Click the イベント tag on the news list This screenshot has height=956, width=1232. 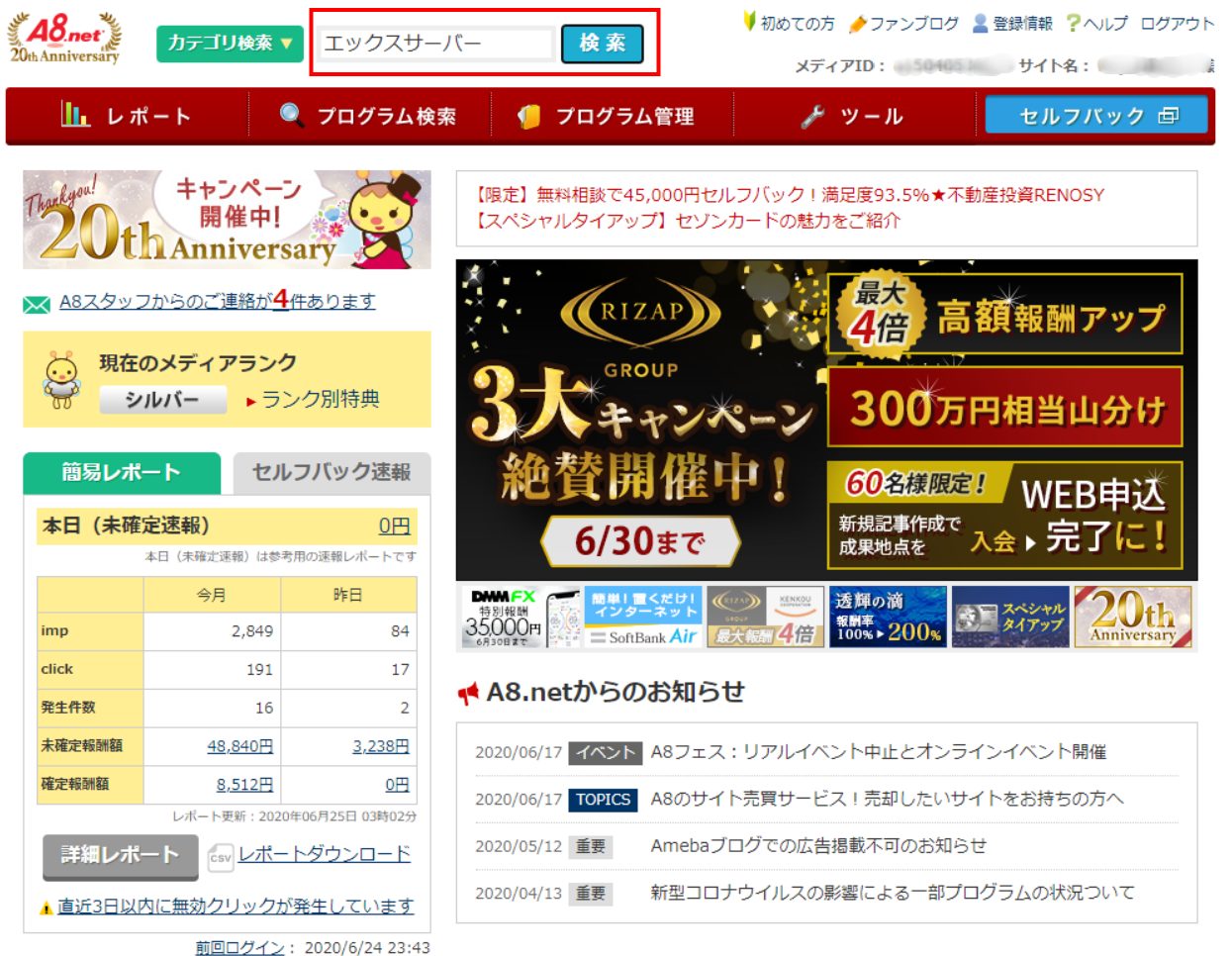pos(606,752)
